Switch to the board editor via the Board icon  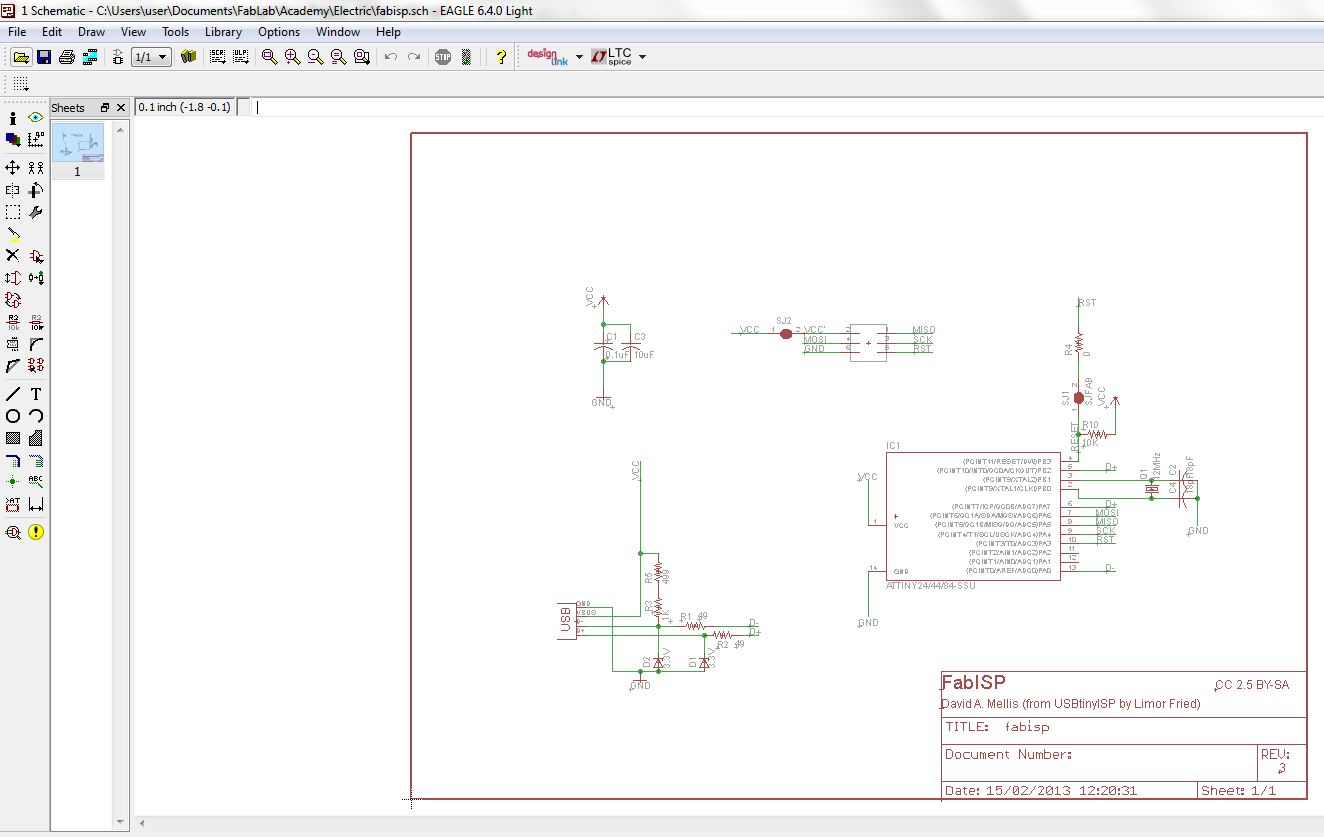pyautogui.click(x=118, y=57)
